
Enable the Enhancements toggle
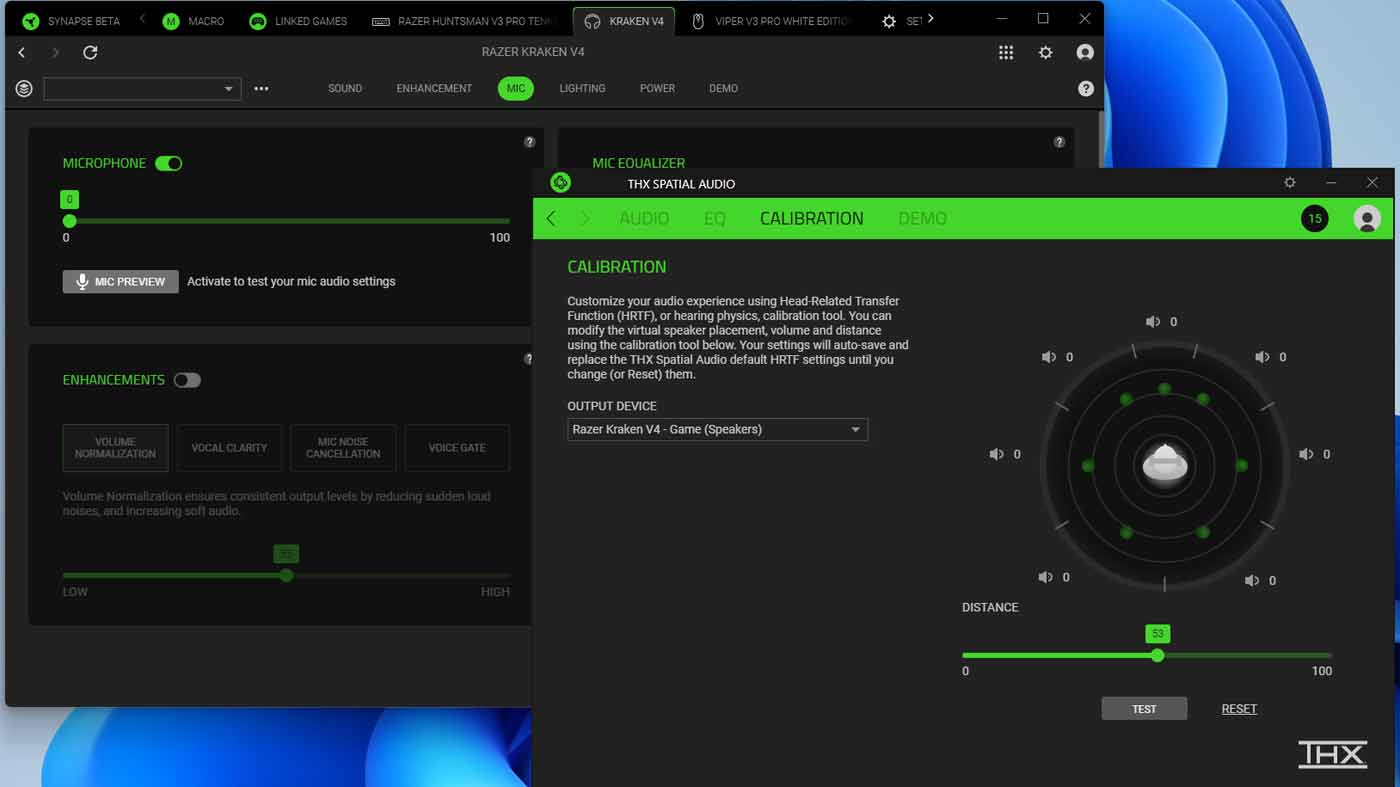pyautogui.click(x=187, y=380)
